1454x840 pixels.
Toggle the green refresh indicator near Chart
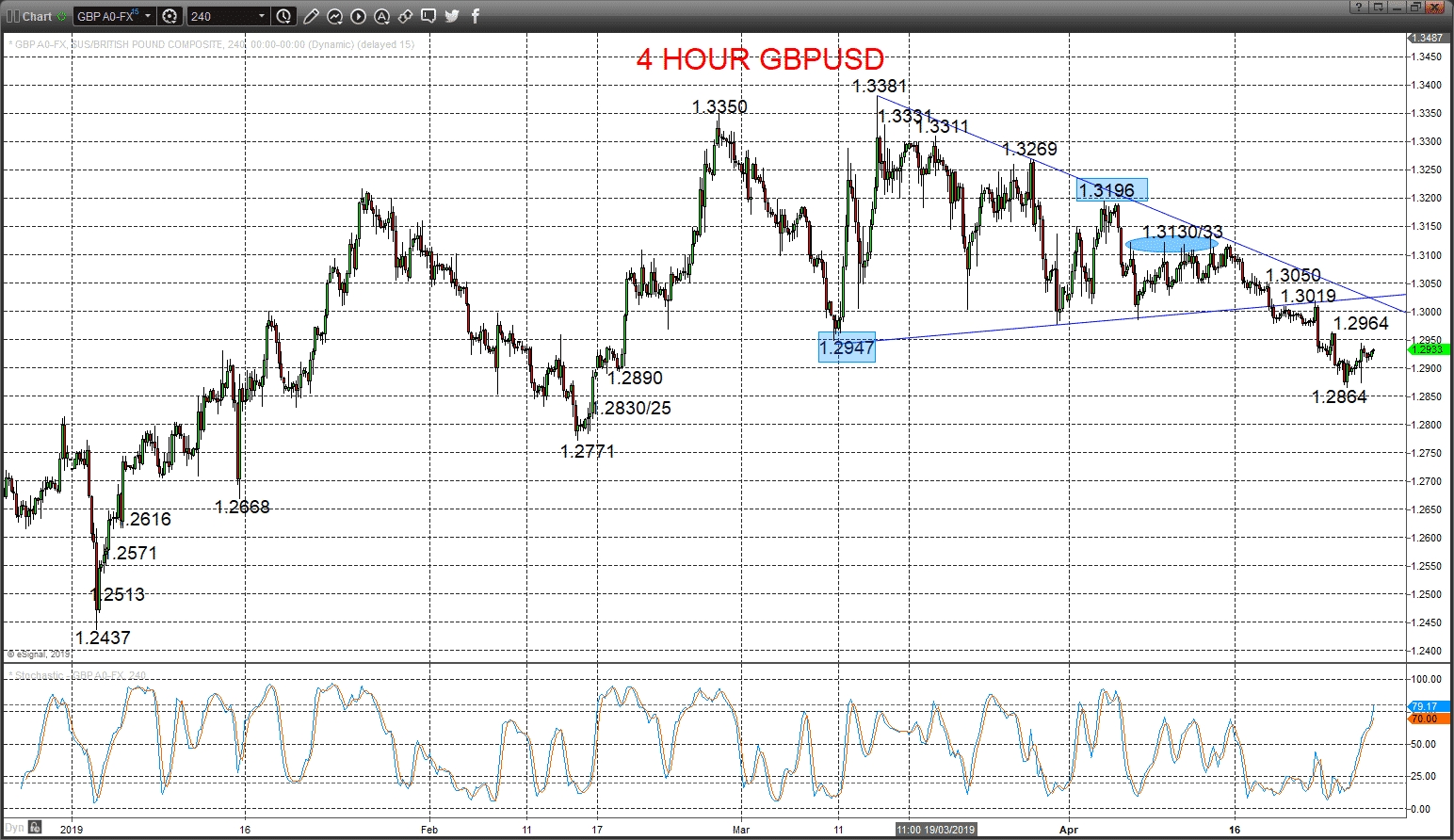point(61,16)
